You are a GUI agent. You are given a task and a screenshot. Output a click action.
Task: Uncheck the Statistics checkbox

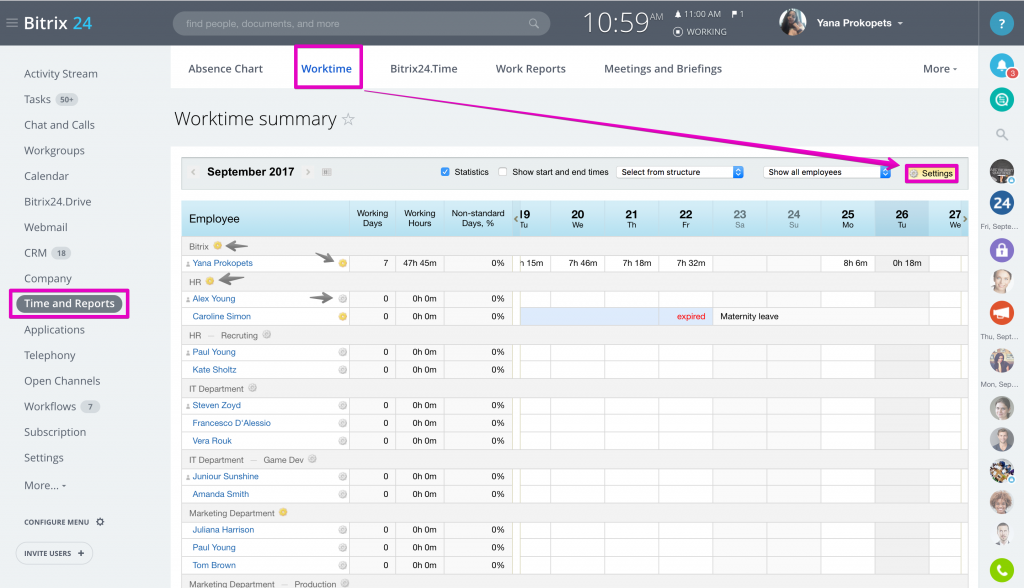[x=445, y=172]
